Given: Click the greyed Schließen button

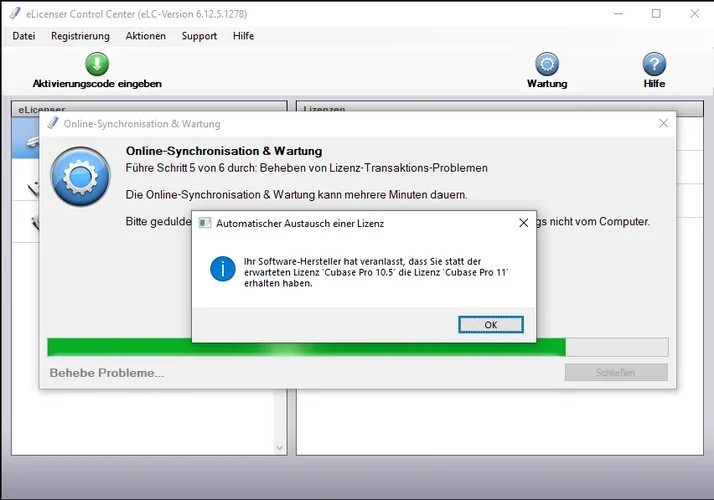Looking at the screenshot, I should pos(616,372).
